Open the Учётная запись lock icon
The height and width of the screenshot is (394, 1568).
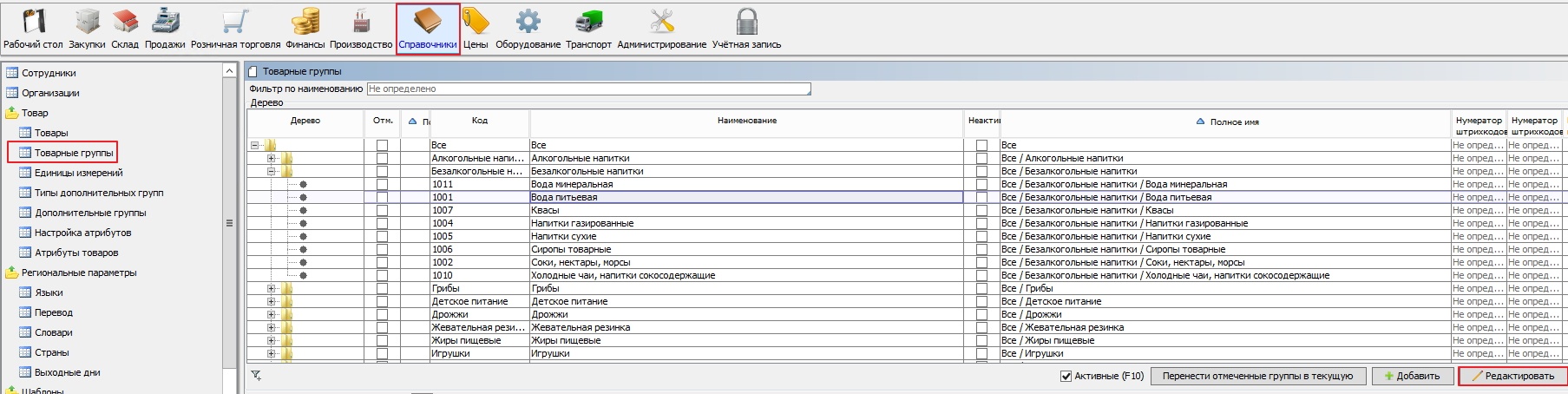click(746, 22)
